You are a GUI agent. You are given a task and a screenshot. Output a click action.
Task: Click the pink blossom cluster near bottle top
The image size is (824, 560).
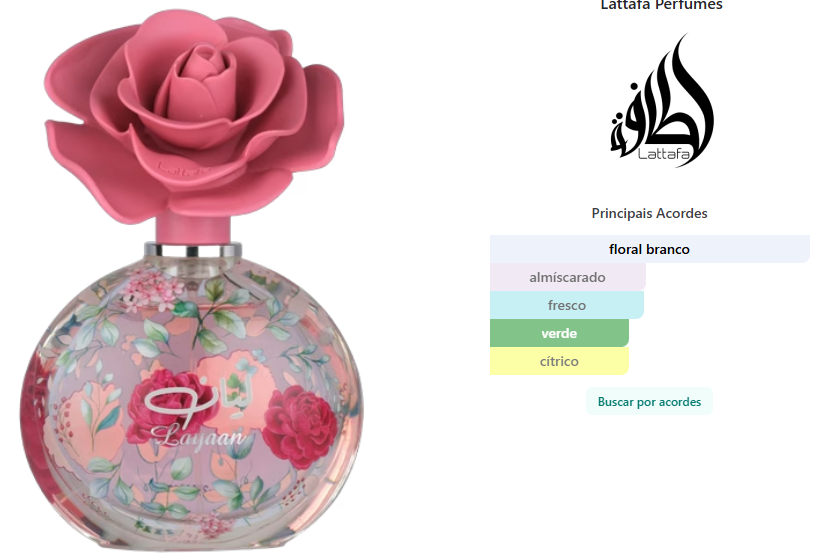point(151,289)
